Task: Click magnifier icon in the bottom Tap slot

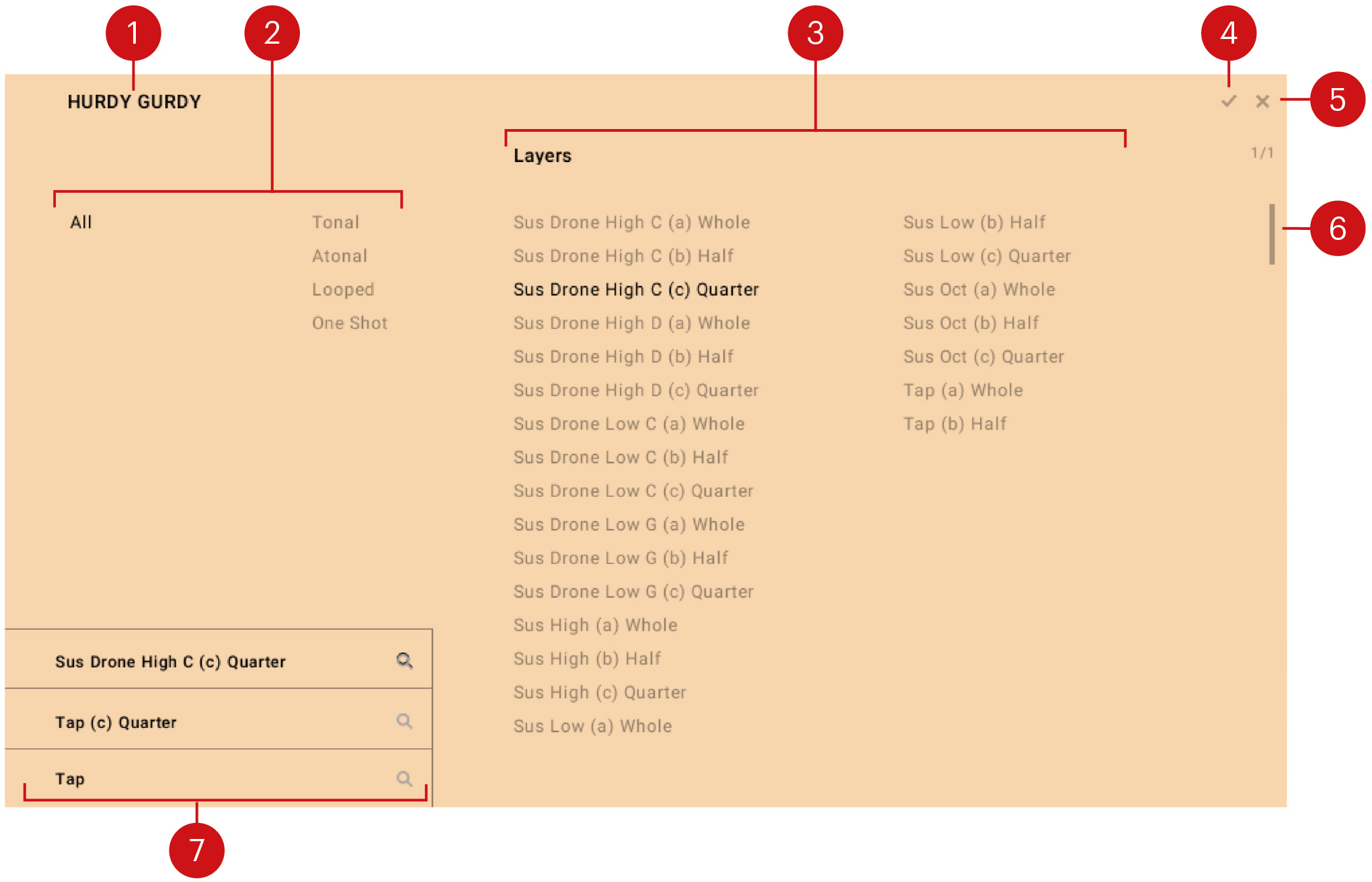Action: tap(404, 778)
